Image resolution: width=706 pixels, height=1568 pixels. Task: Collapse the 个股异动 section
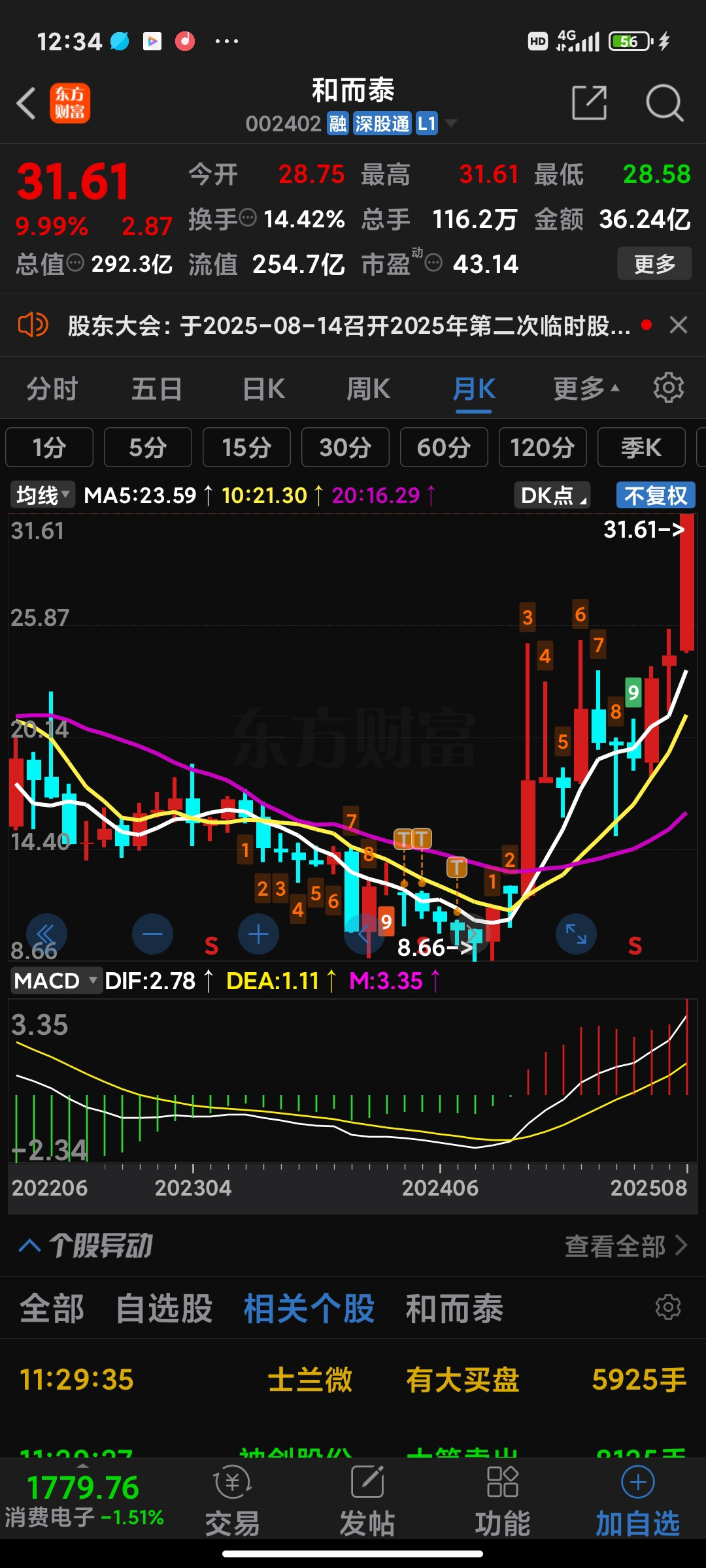(x=29, y=1245)
